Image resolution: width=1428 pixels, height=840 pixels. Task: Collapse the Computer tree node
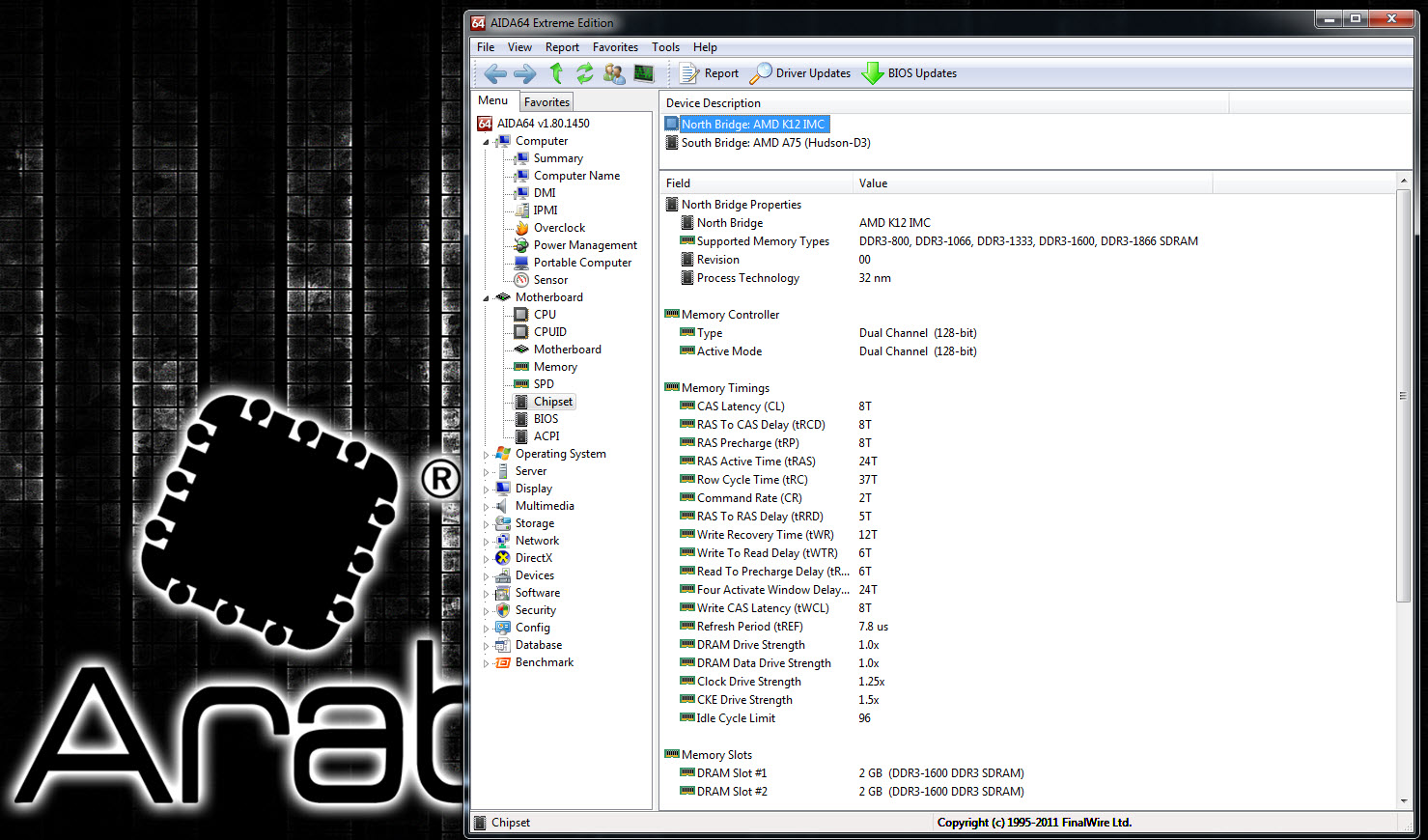486,142
